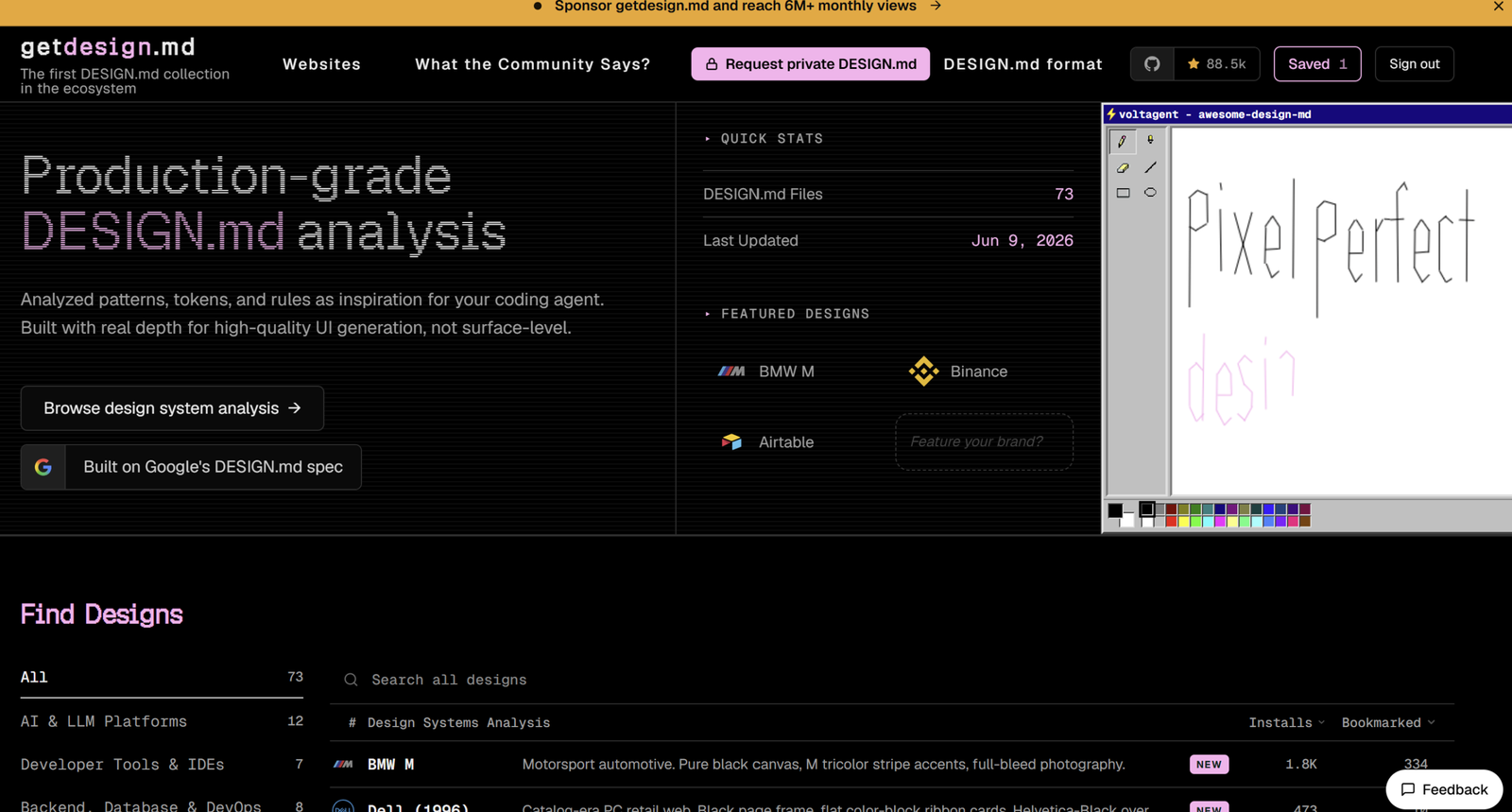Click the Feedback speech bubble icon
This screenshot has width=1512, height=812.
click(x=1408, y=789)
